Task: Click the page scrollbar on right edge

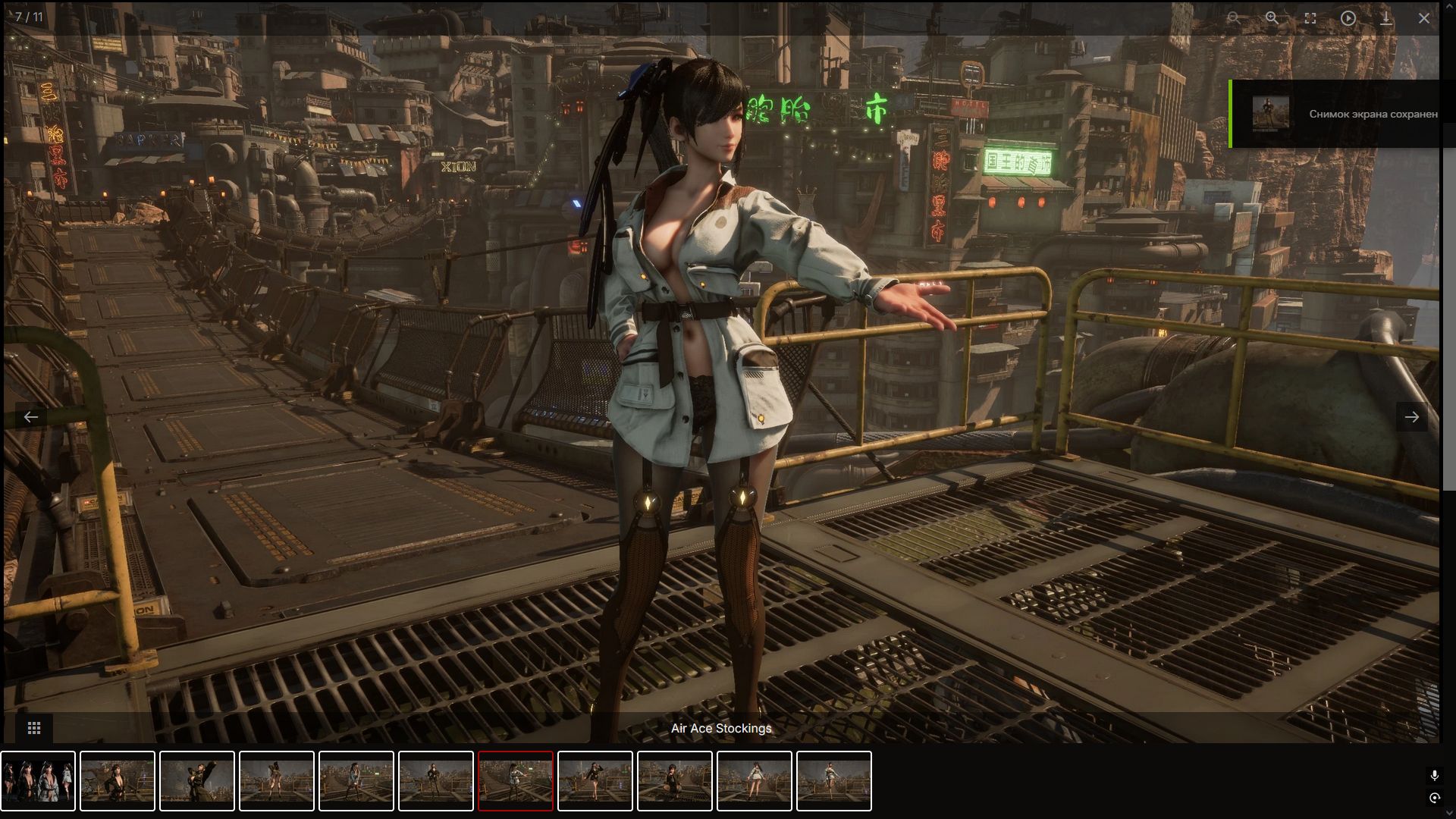Action: point(1448,307)
